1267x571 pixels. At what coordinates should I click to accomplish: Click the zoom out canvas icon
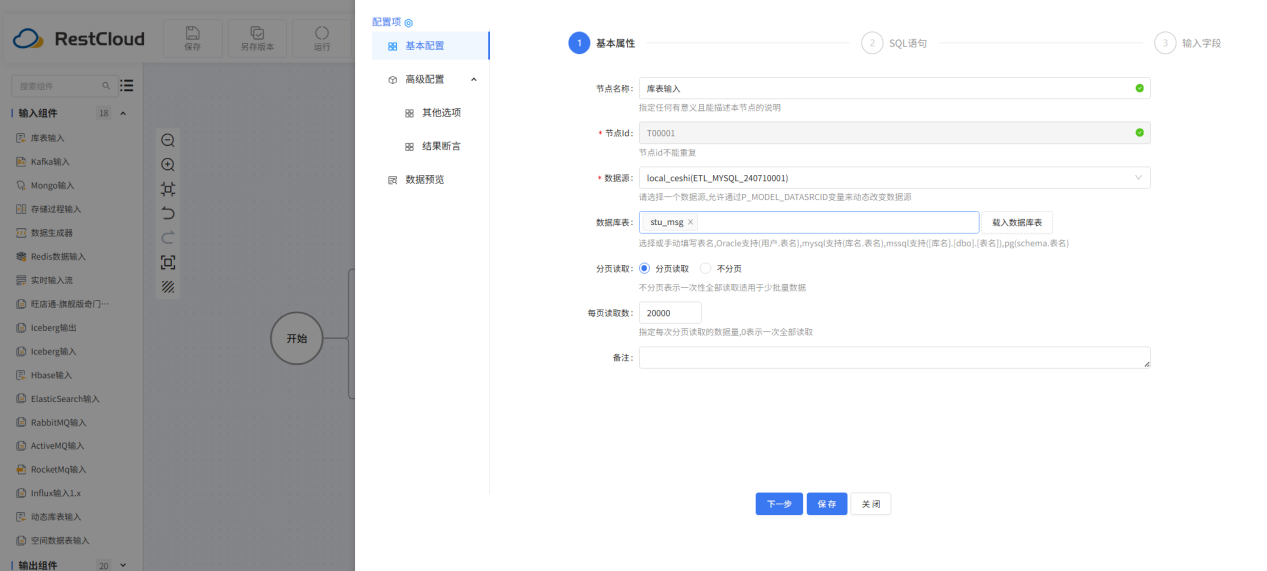pyautogui.click(x=168, y=141)
